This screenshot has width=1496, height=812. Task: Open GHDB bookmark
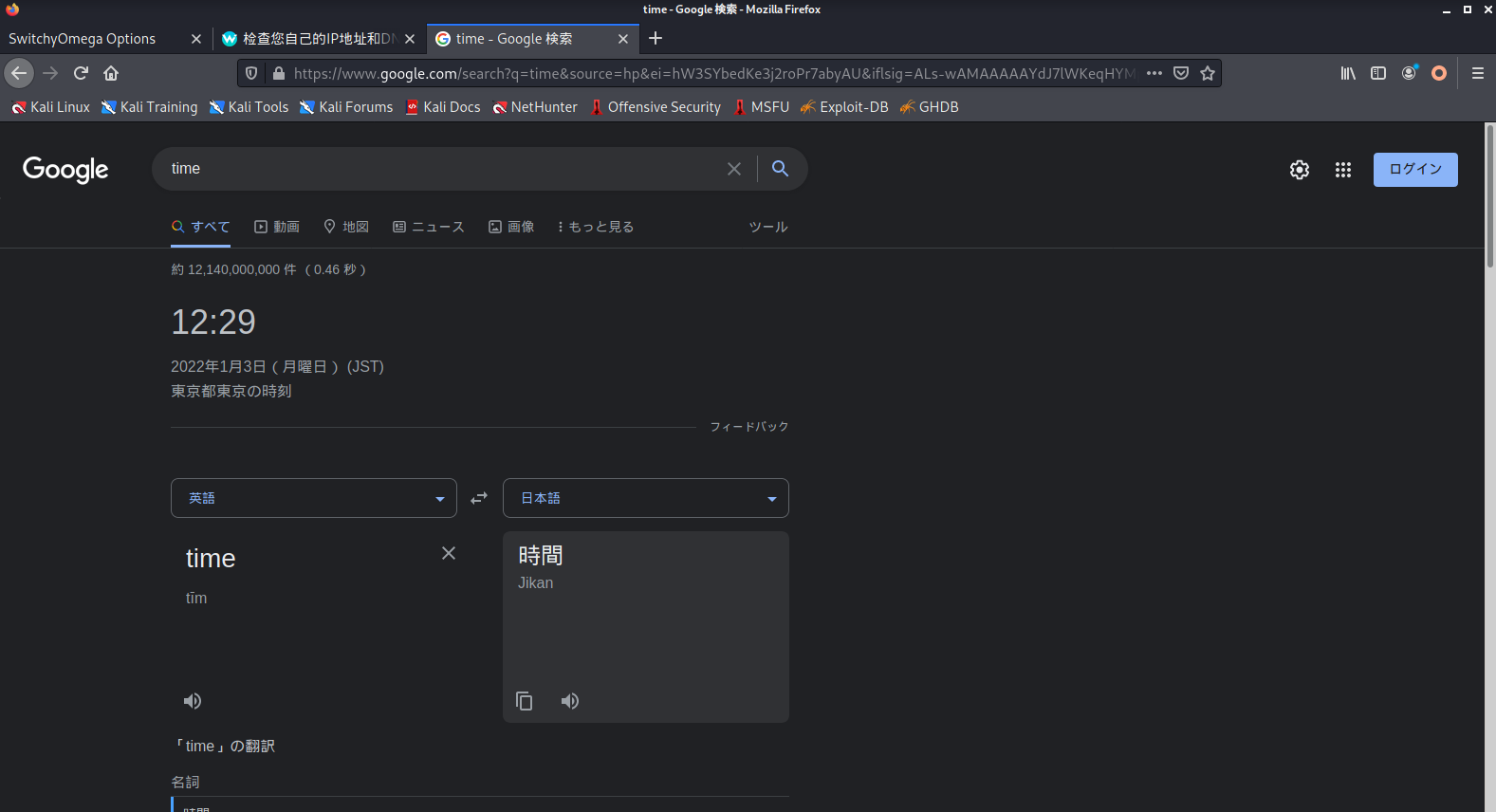pyautogui.click(x=930, y=107)
